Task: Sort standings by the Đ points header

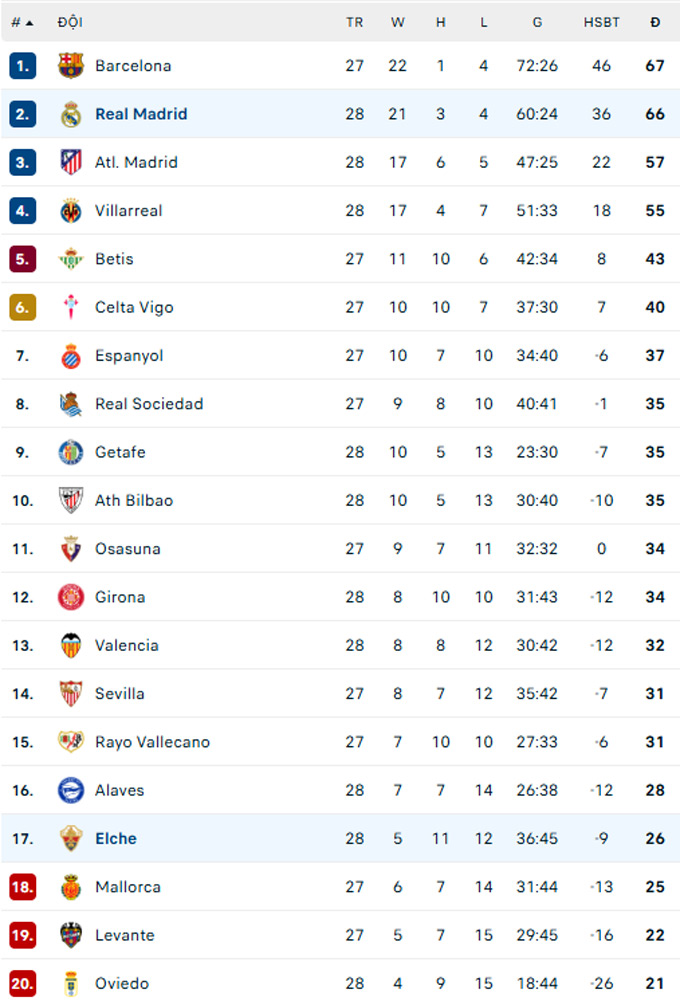Action: [x=655, y=22]
